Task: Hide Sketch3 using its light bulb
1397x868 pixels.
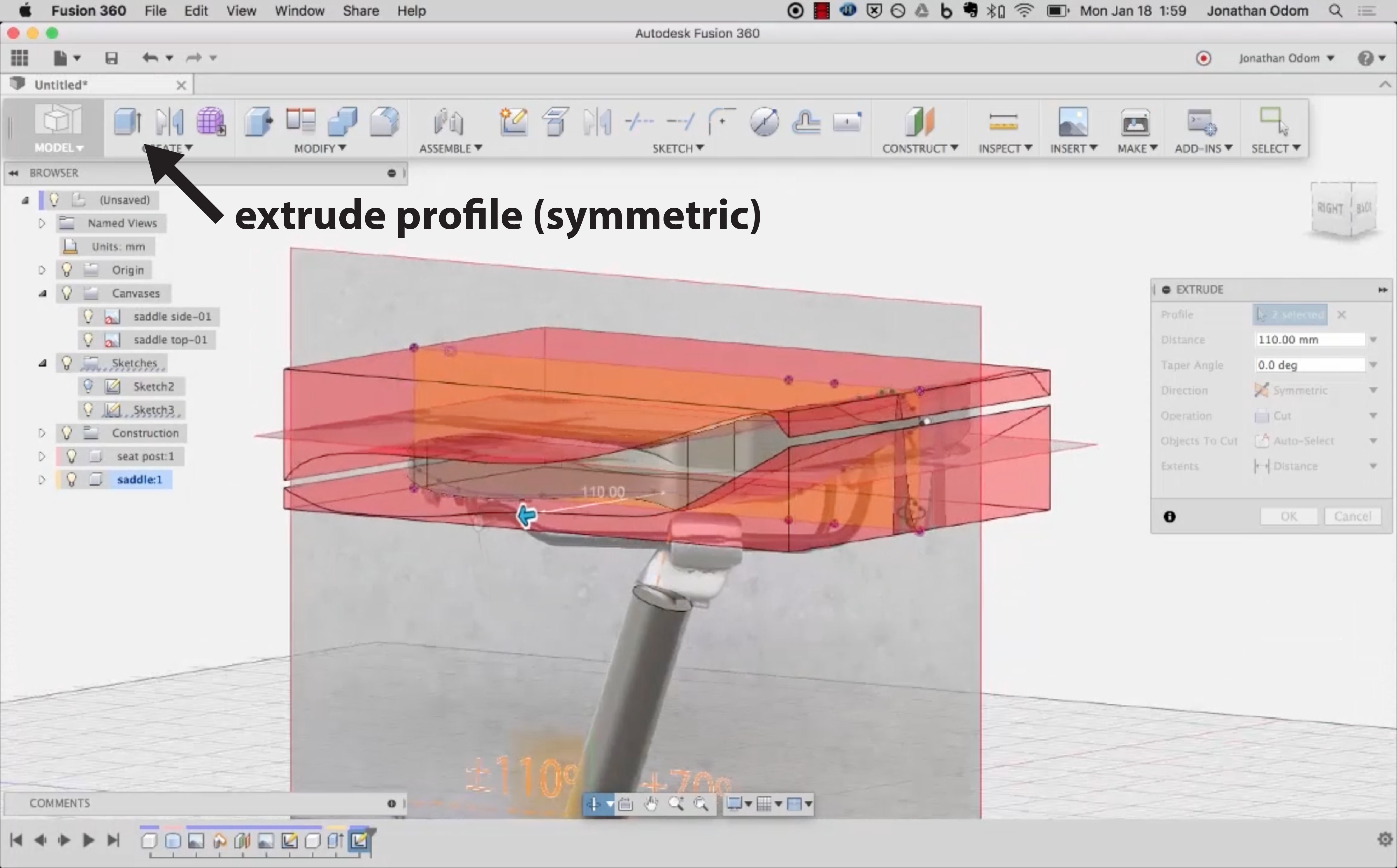Action: point(88,409)
